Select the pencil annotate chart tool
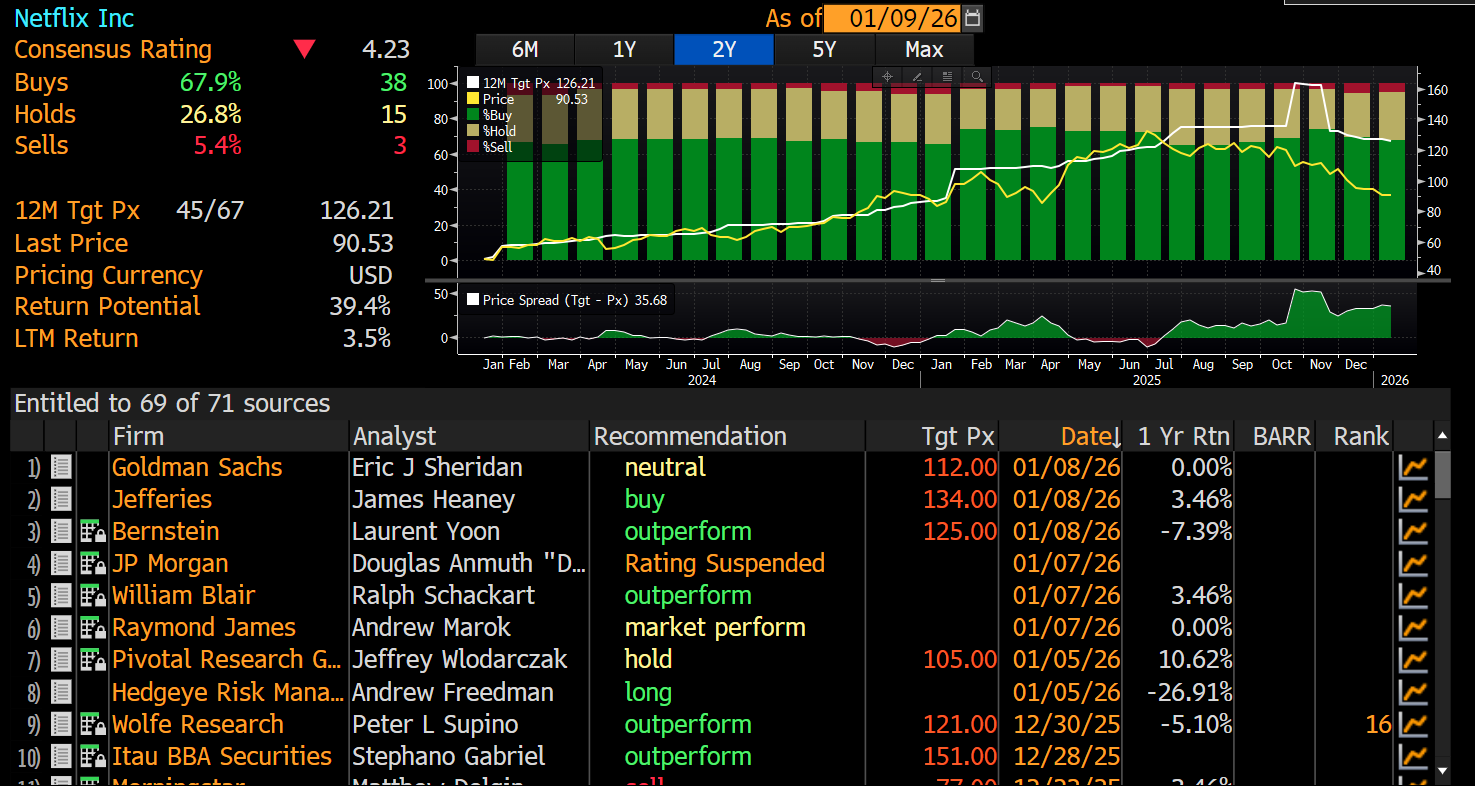 click(916, 77)
